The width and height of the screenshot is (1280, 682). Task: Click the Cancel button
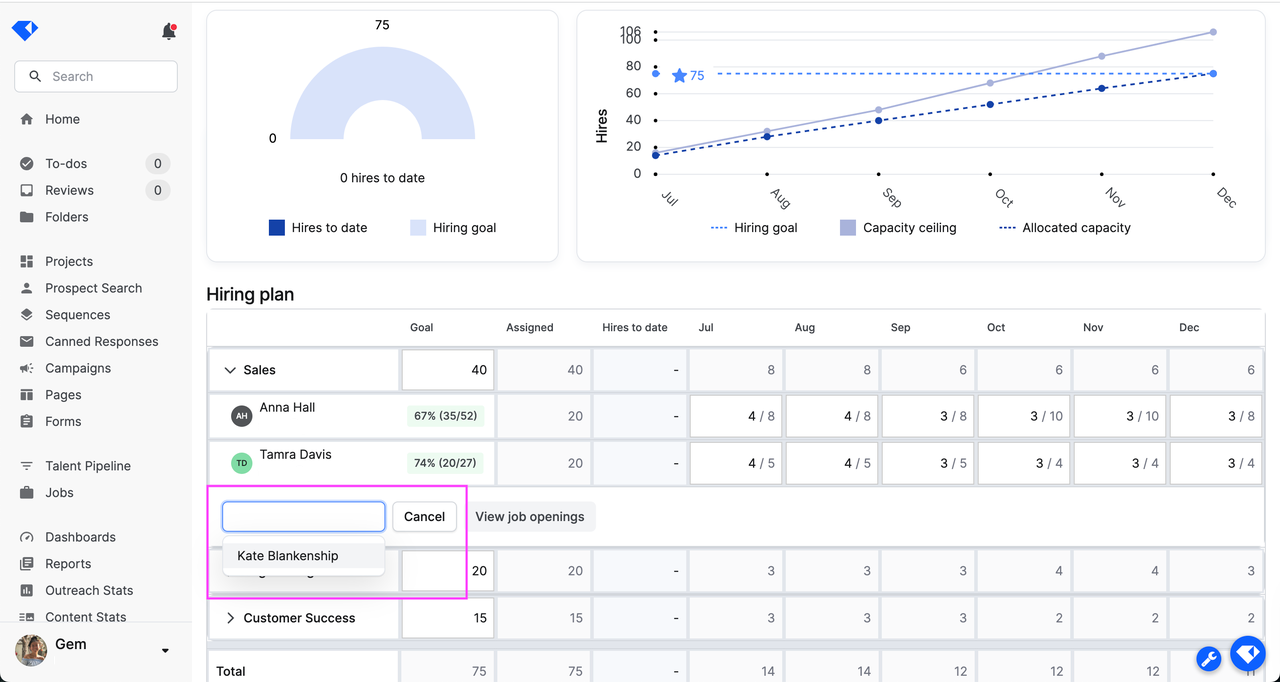424,517
